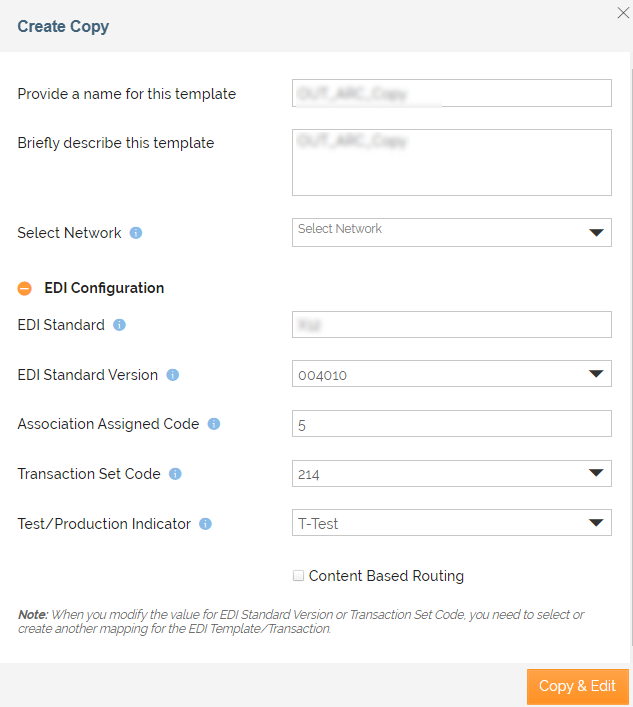Click info icon beside EDI Standard
The image size is (633, 707).
point(119,325)
